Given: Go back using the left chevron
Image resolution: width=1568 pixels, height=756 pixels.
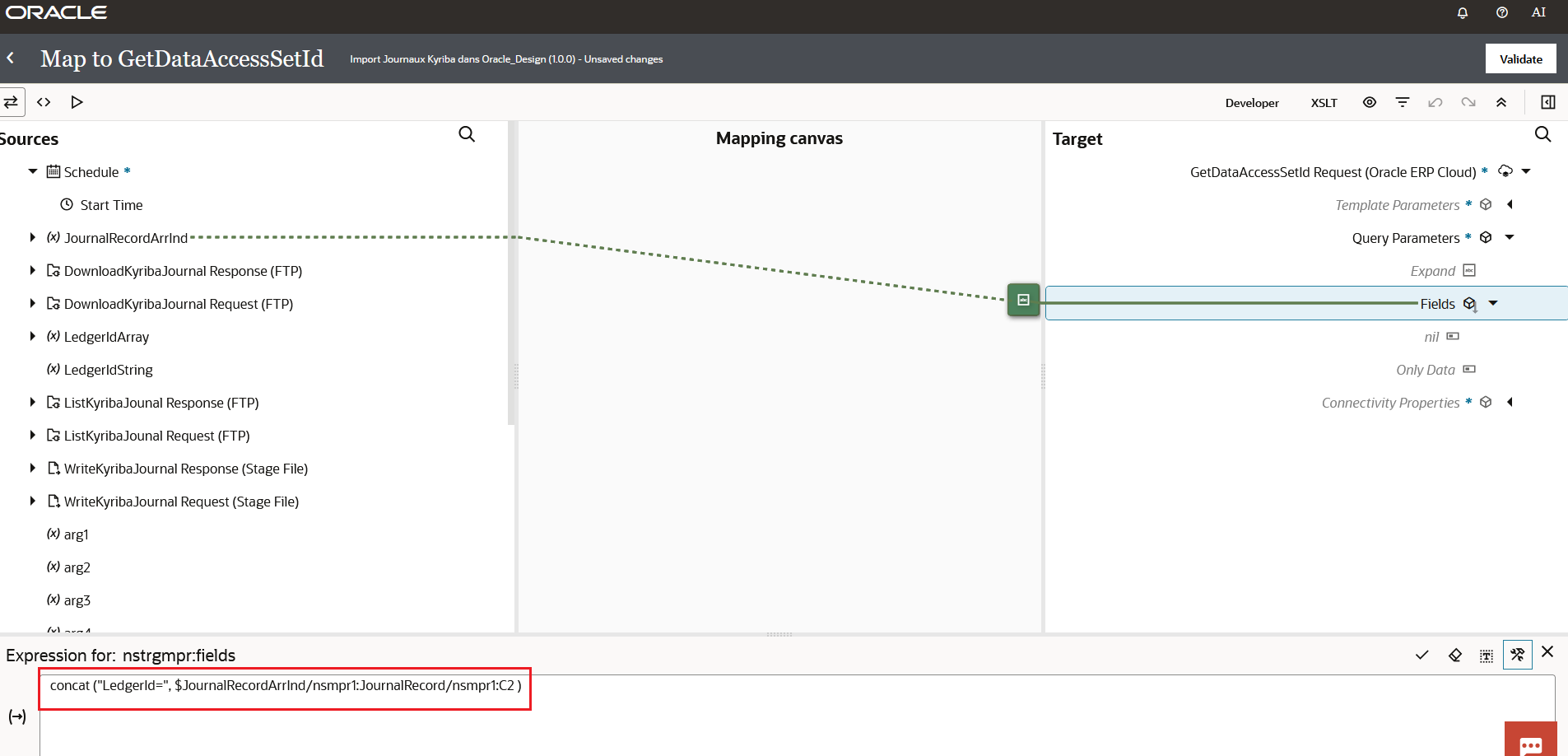Looking at the screenshot, I should point(11,58).
